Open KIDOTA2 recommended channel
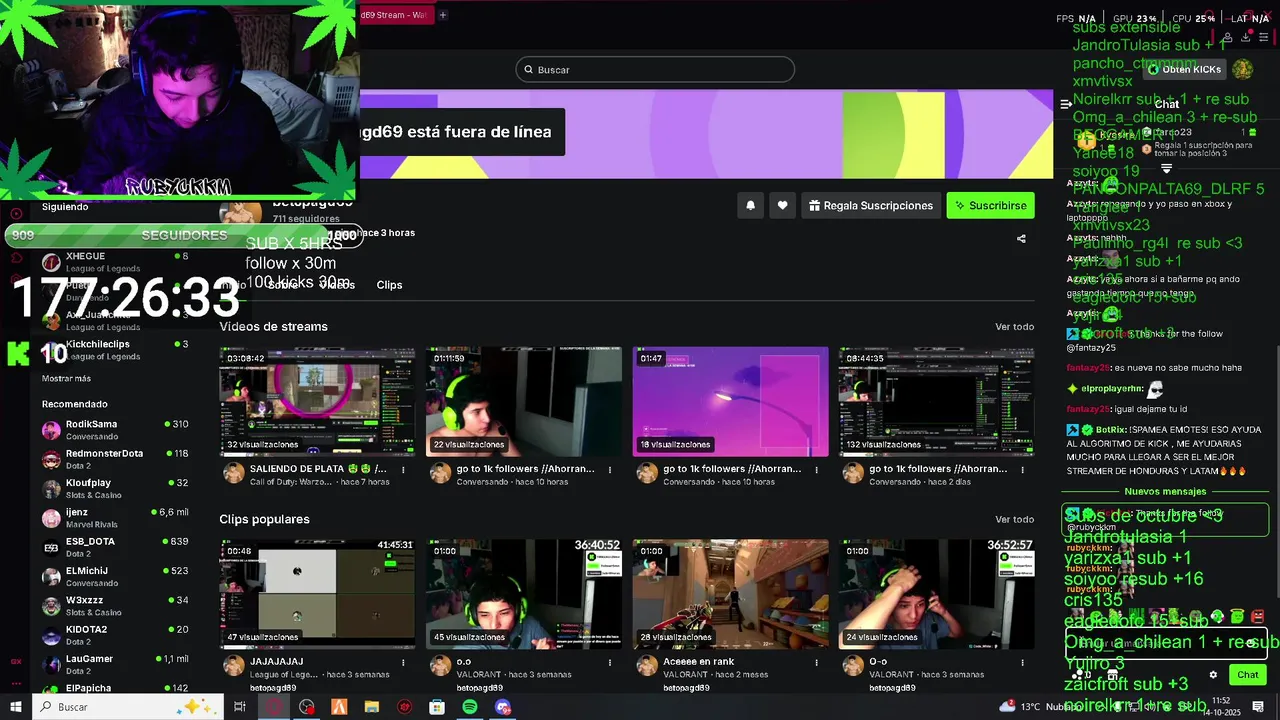Viewport: 1280px width, 720px height. coord(115,636)
